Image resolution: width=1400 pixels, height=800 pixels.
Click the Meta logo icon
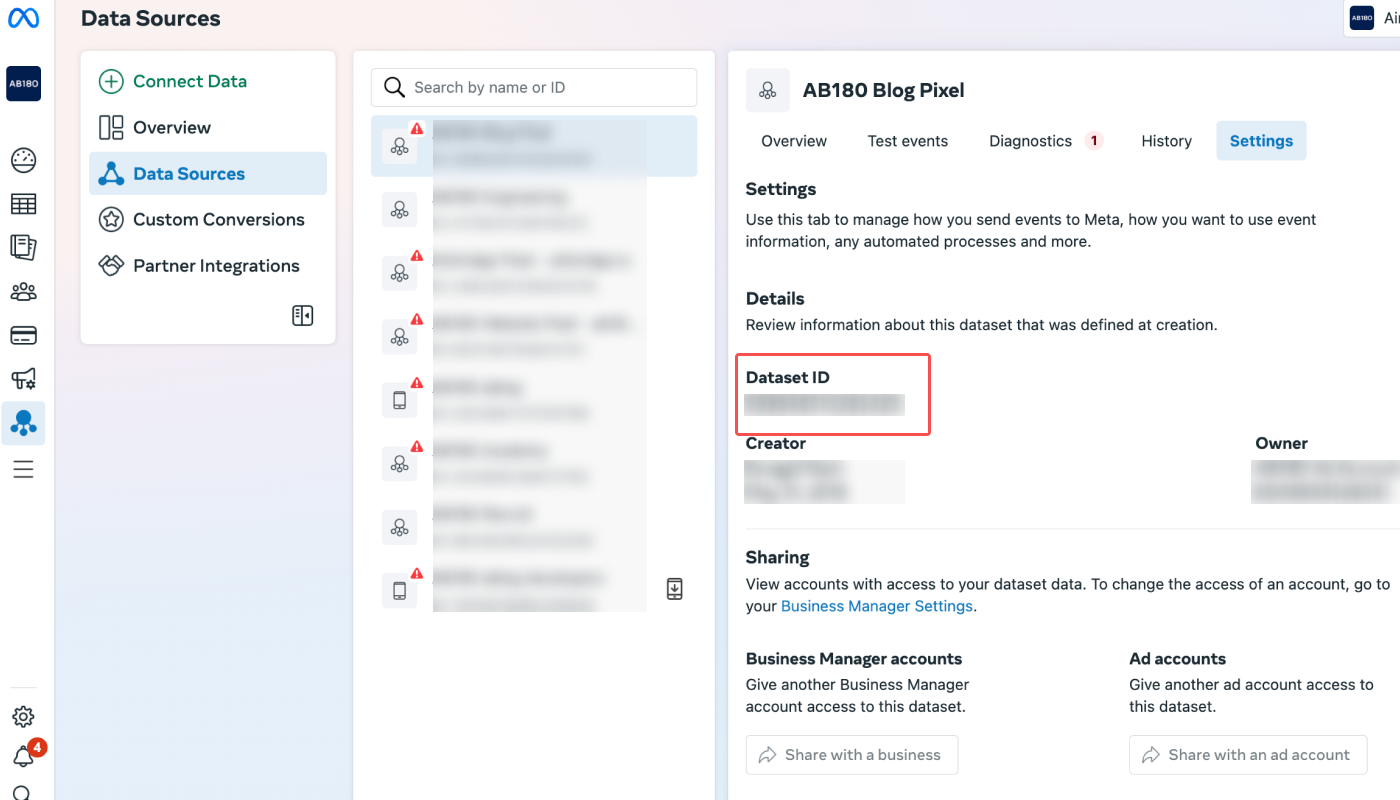pos(23,18)
